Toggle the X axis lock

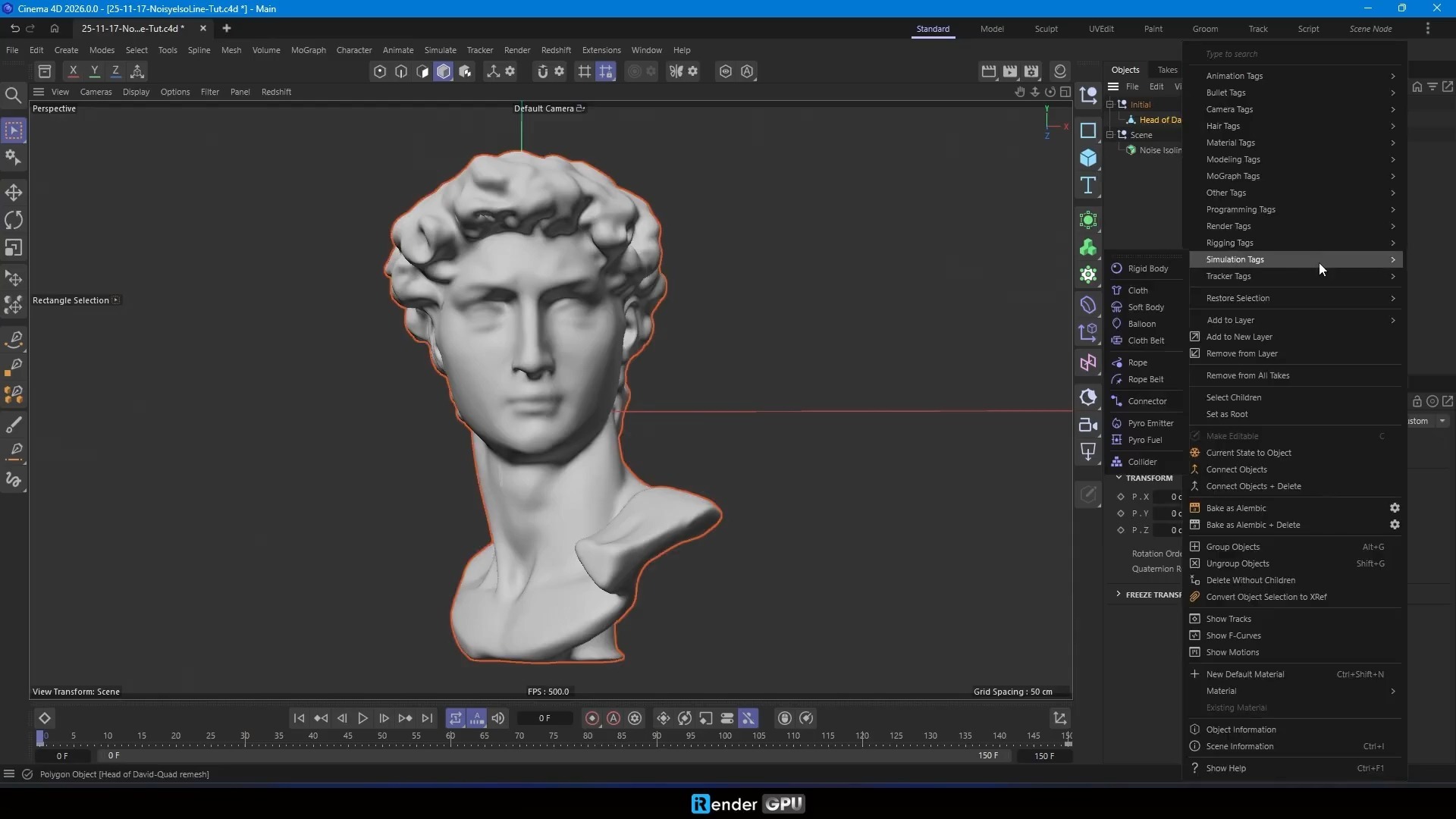(x=73, y=71)
